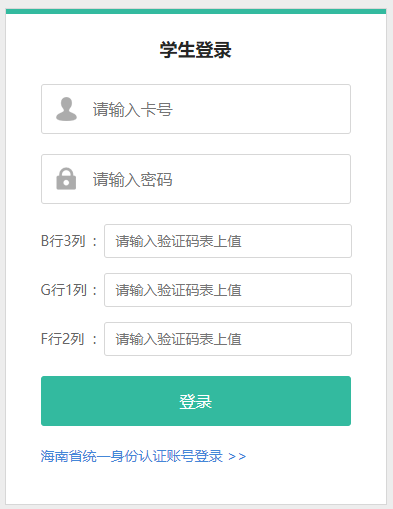Click the green bar atop the login panel
The height and width of the screenshot is (509, 393).
tap(196, 11)
